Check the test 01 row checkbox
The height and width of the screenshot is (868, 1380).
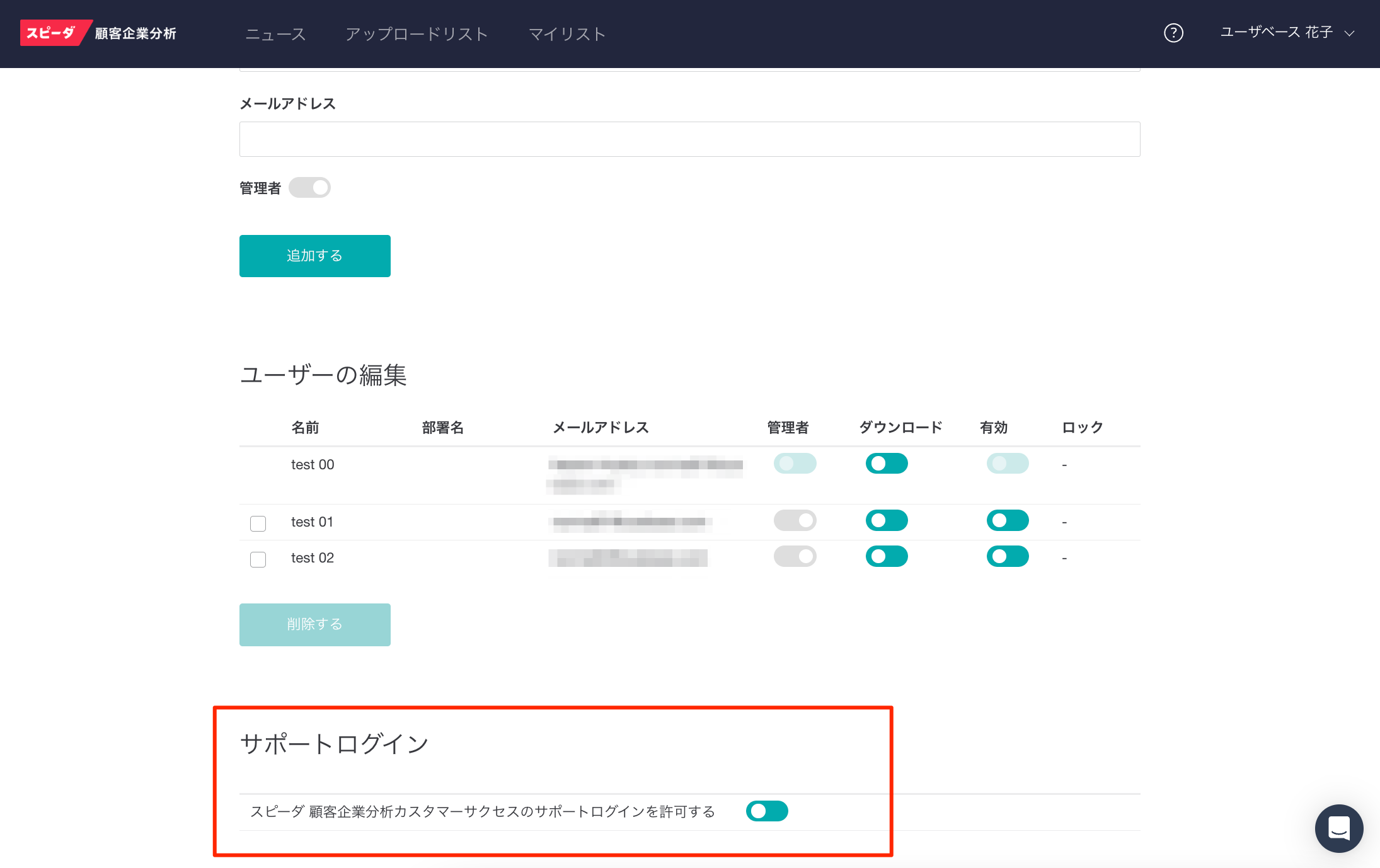pos(258,523)
